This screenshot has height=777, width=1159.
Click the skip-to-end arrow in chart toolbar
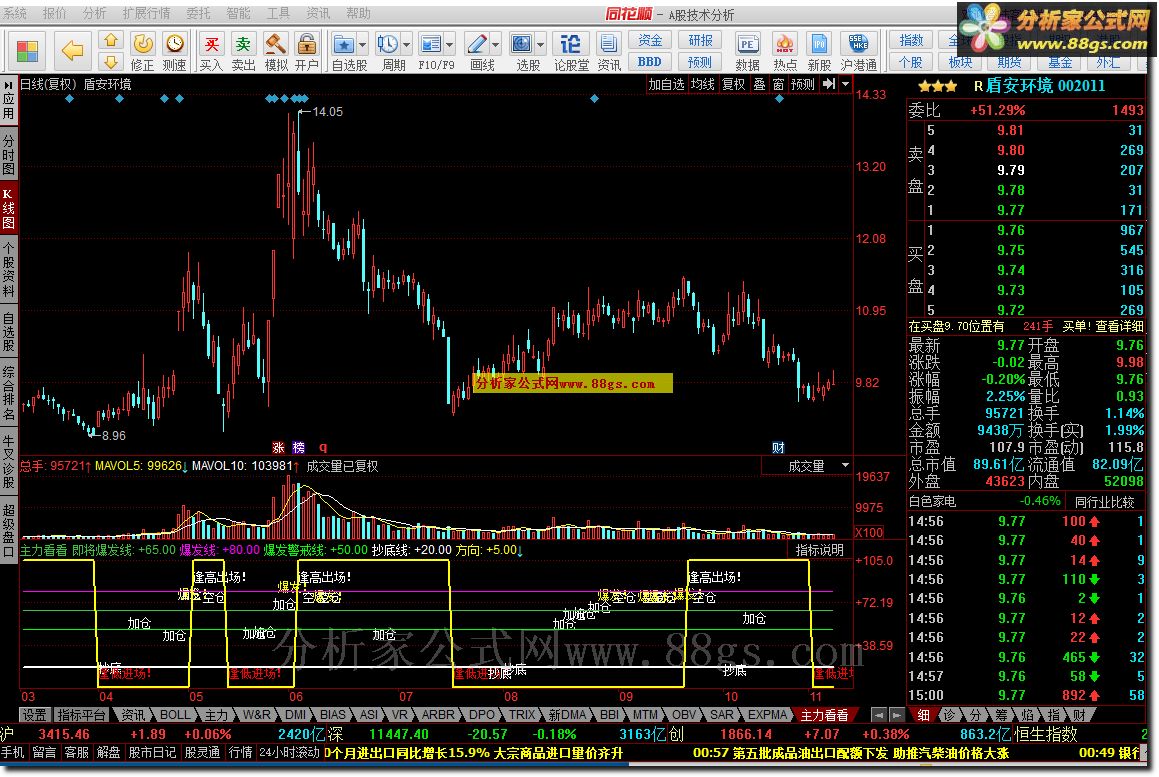829,84
